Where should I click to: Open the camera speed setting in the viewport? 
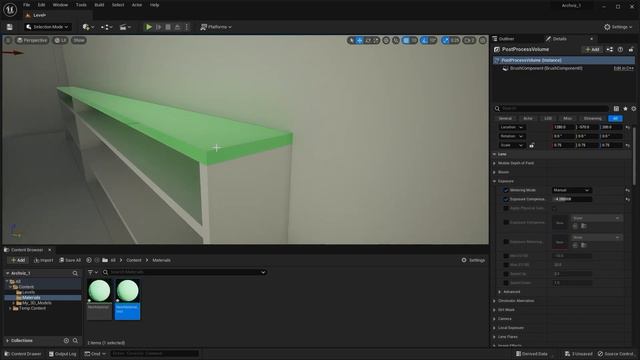click(469, 40)
